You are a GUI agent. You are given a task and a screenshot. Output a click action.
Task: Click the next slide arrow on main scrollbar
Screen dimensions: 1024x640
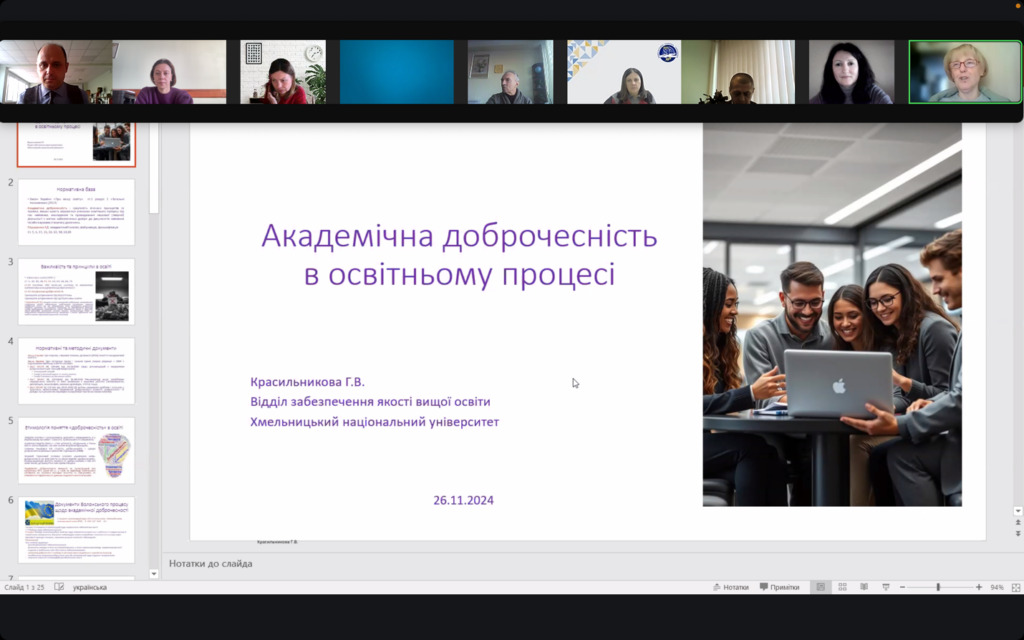pos(1018,534)
